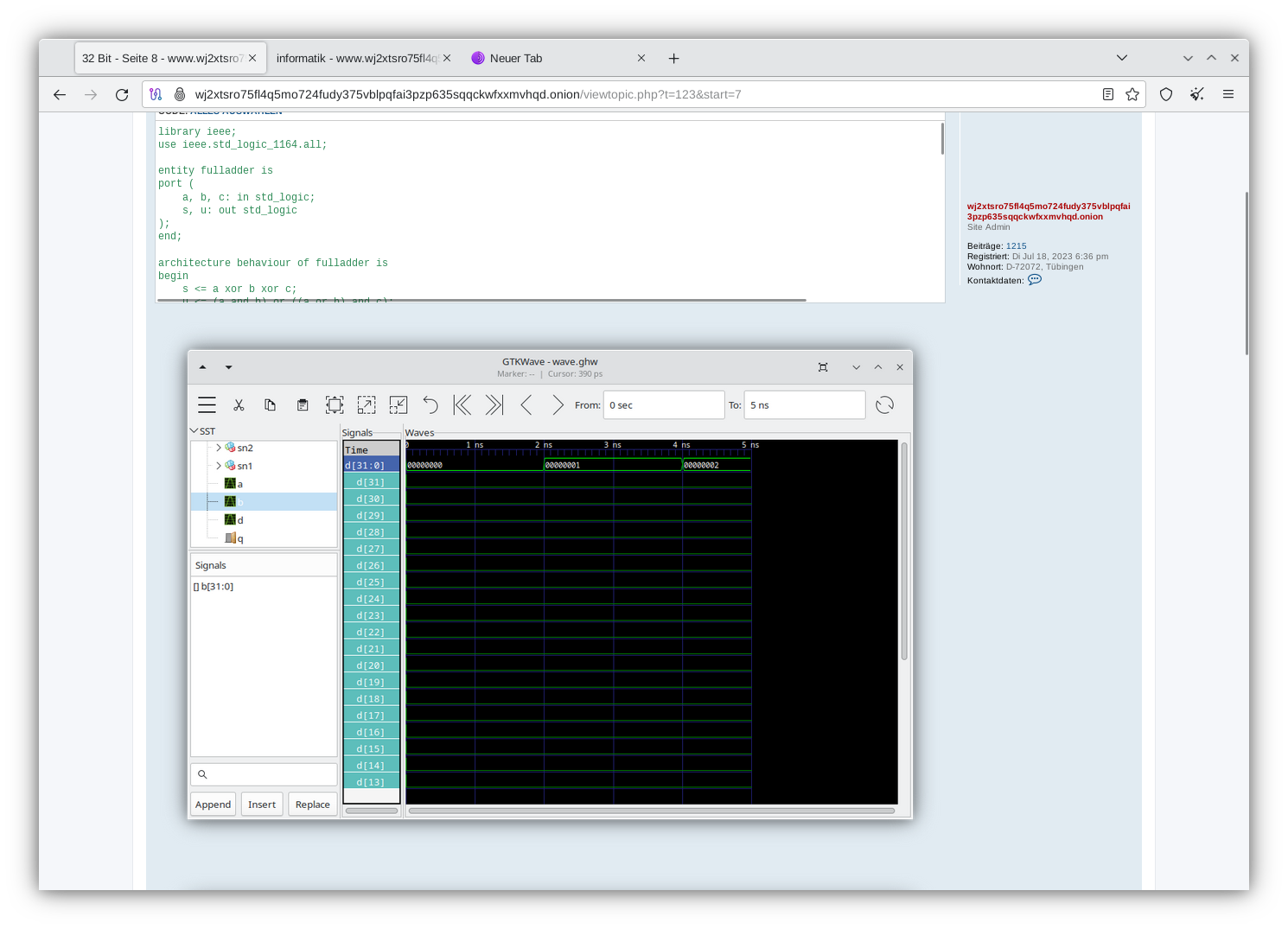The image size is (1288, 929).
Task: Copy the selected trace
Action: click(x=271, y=404)
